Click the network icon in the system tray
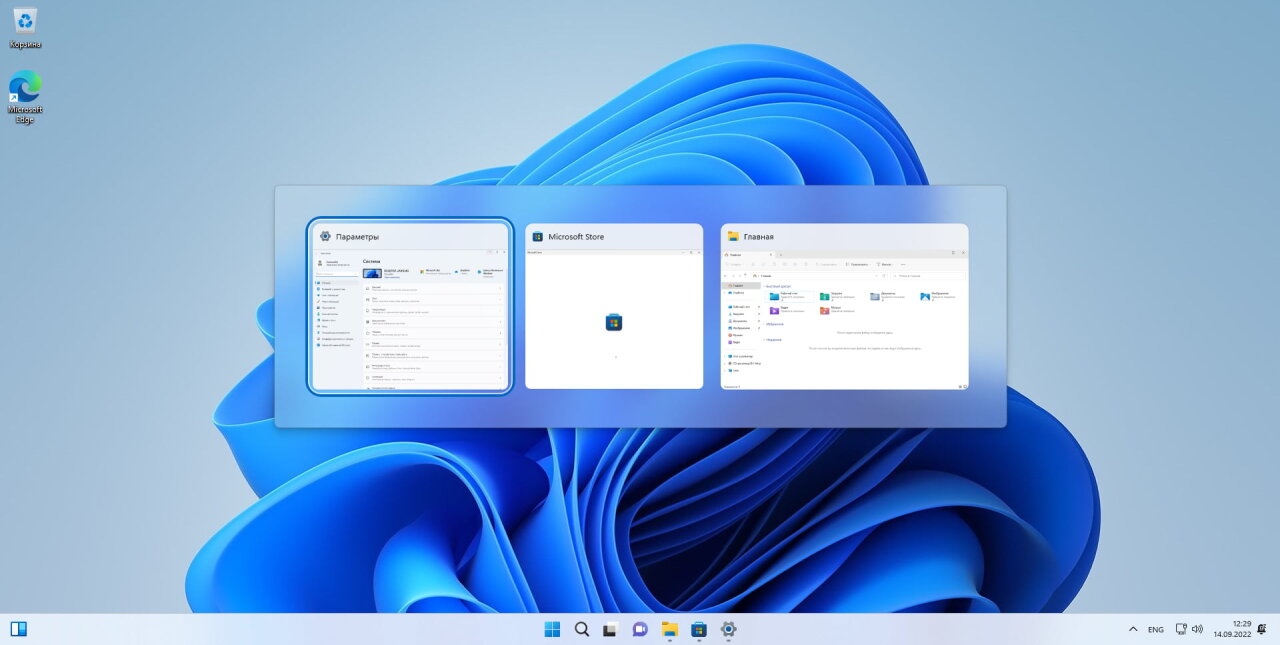The image size is (1280, 645). point(1180,629)
